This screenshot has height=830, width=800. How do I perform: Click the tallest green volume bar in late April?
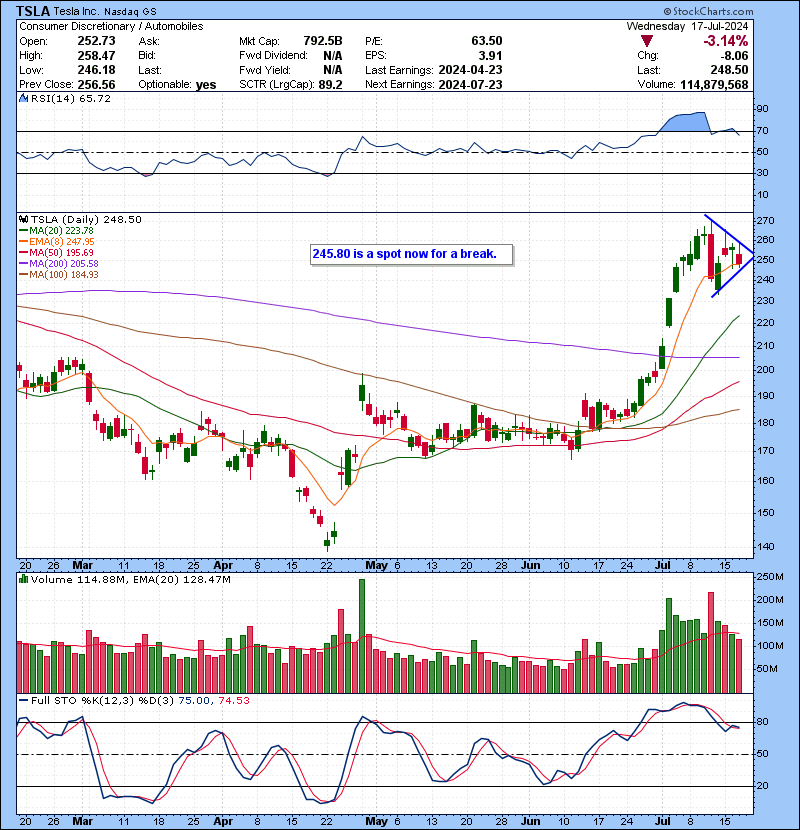[x=362, y=636]
